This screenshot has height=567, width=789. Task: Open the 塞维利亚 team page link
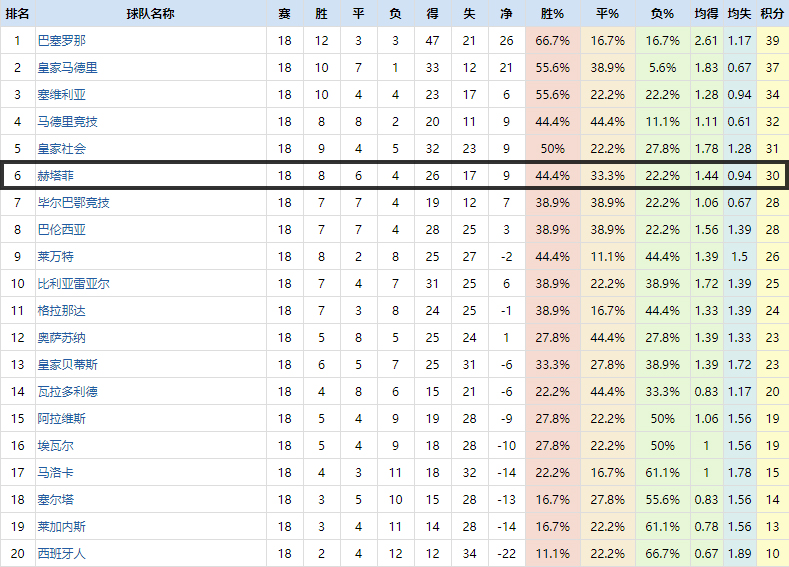click(61, 95)
